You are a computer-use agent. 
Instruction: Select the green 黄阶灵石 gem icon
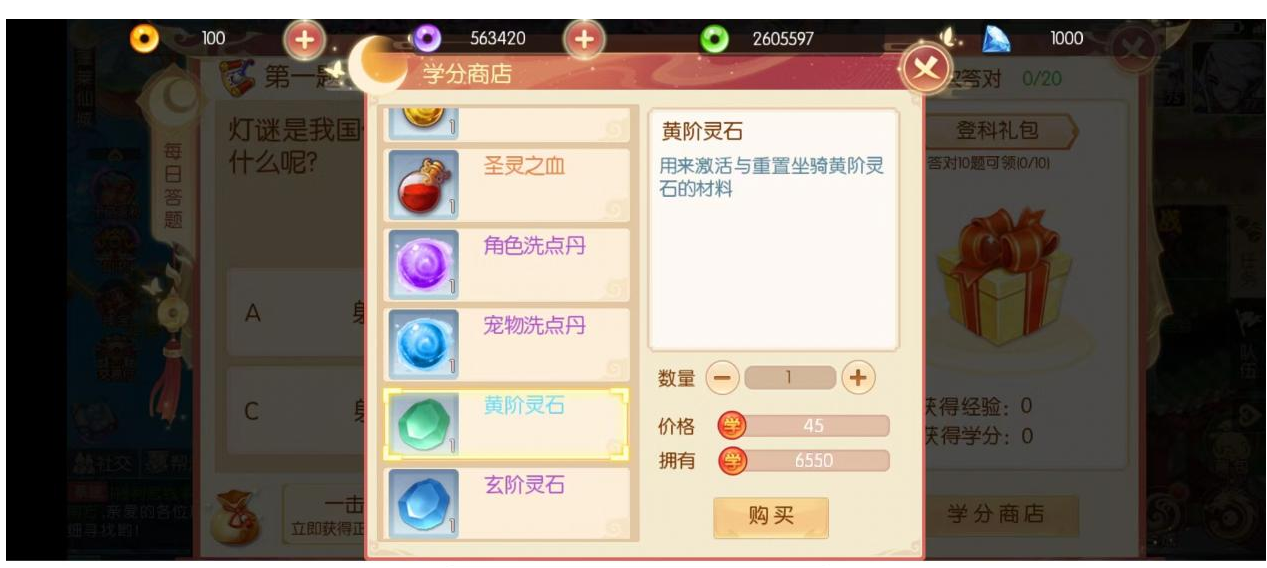[422, 424]
